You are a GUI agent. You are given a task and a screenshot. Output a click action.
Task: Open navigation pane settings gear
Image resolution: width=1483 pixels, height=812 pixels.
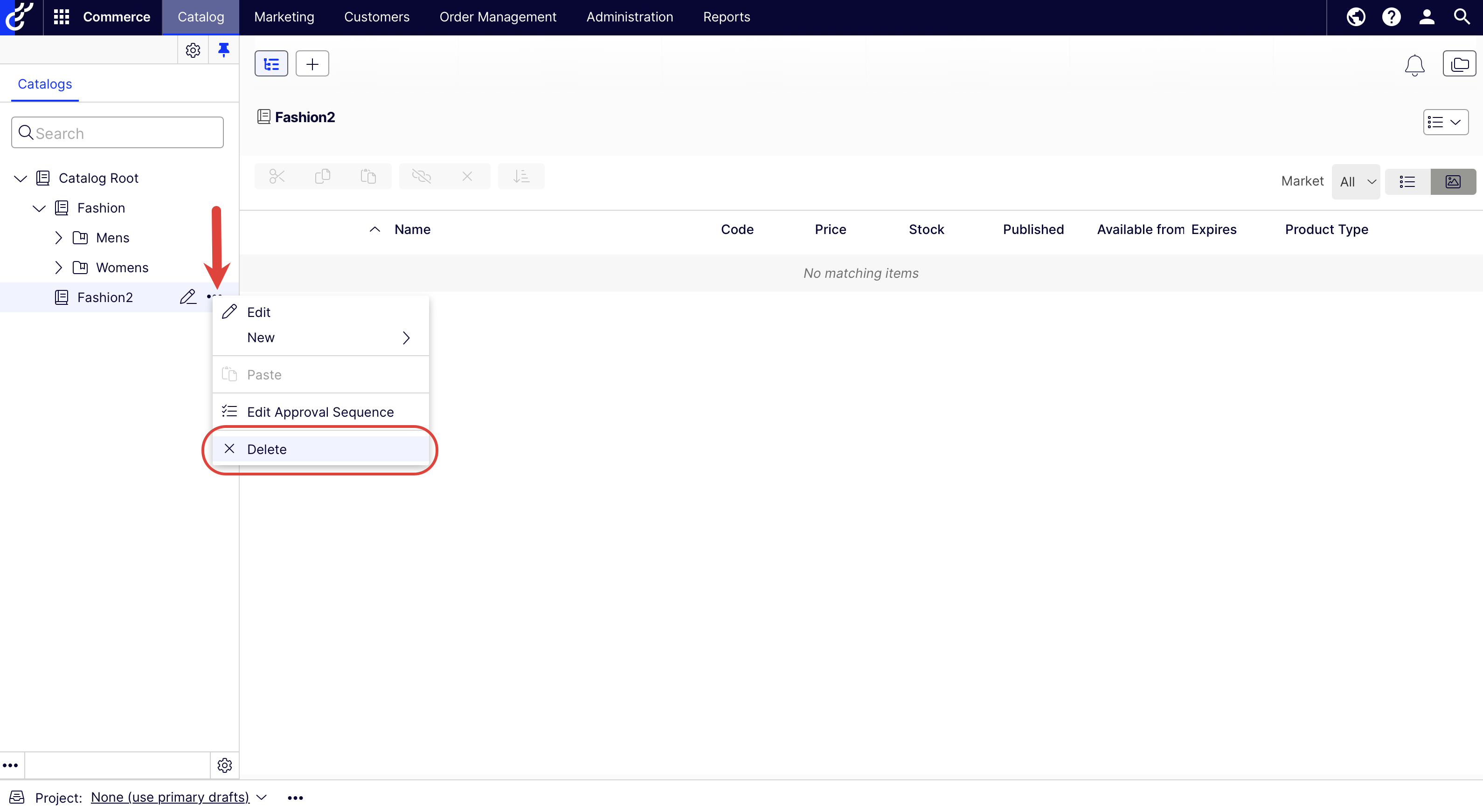pyautogui.click(x=193, y=50)
